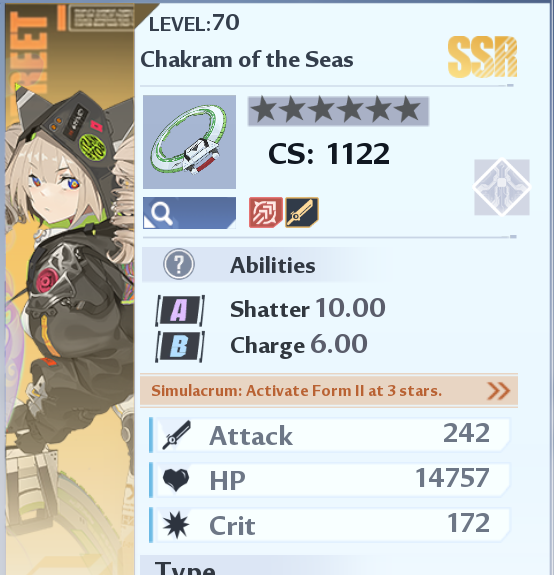Screen dimensions: 554x575
Task: Click the Attack sword icon
Action: 176,435
